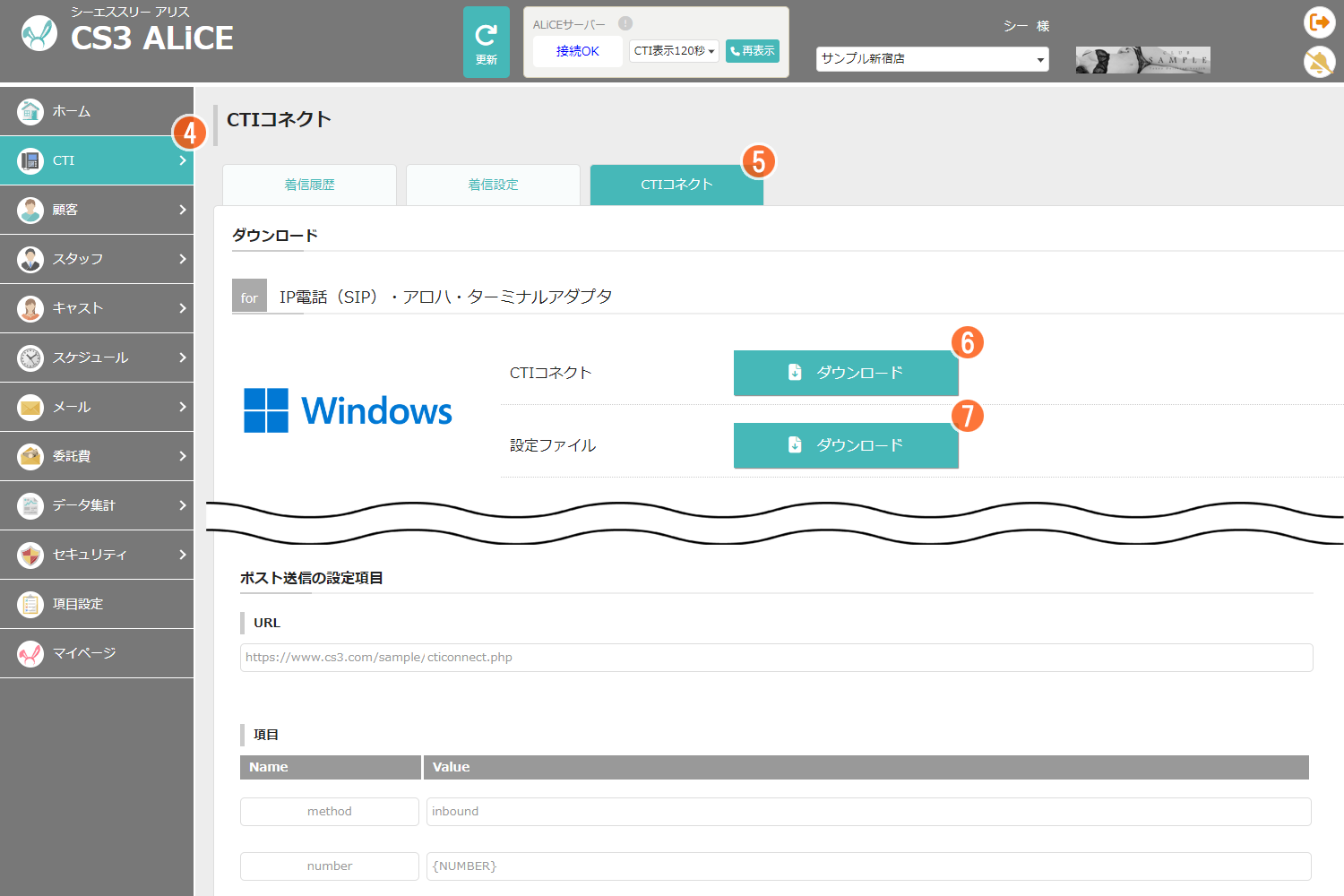
Task: Expand the 委託費 menu chevron
Action: (x=182, y=456)
